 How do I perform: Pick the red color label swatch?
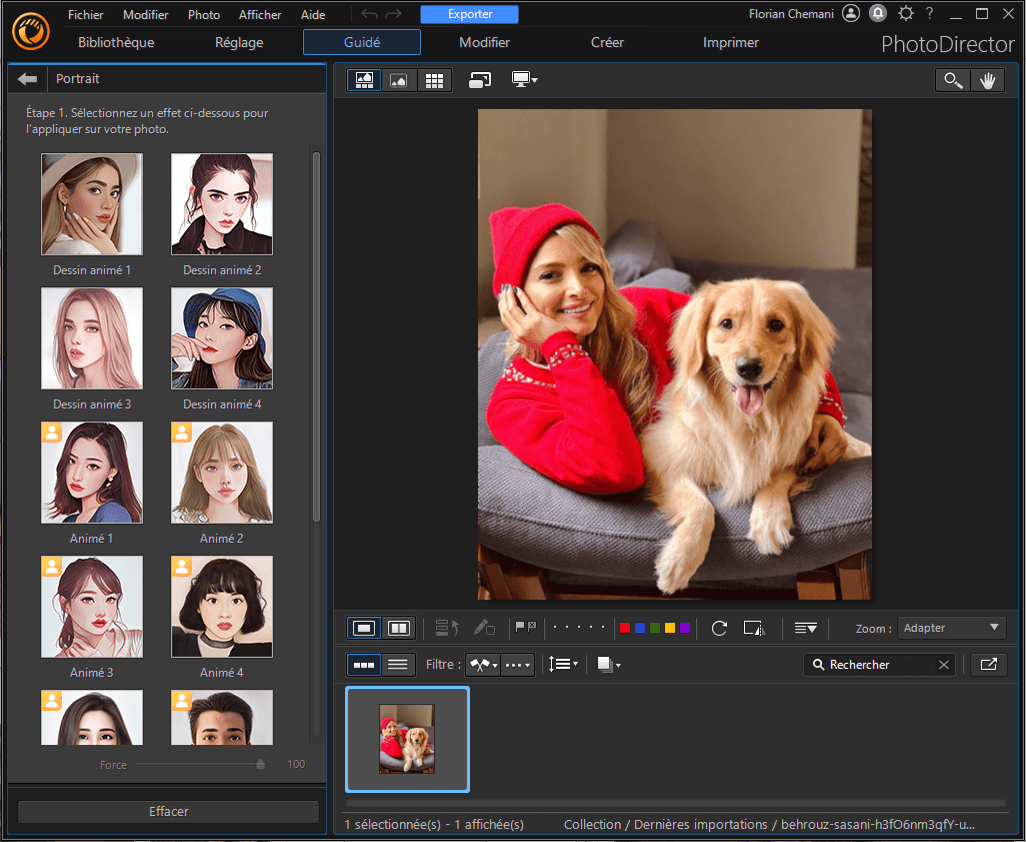coord(625,628)
